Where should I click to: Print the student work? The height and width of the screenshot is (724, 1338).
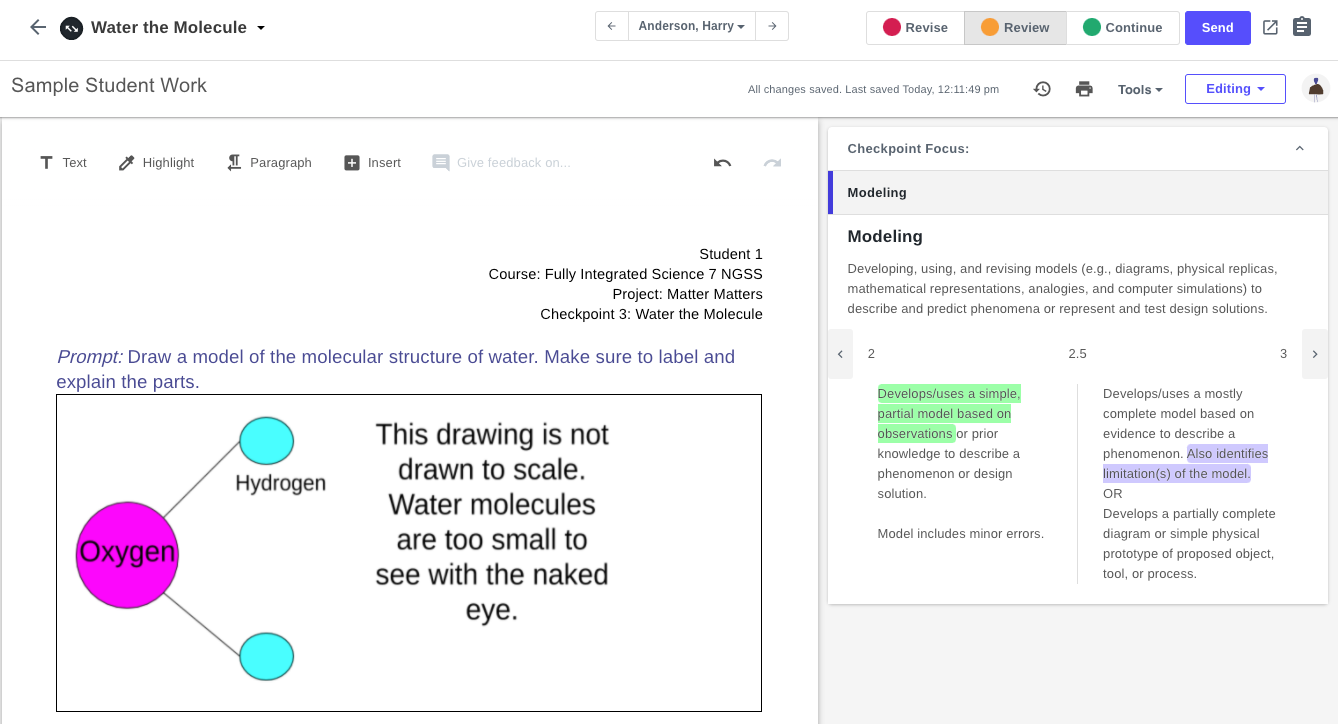click(x=1084, y=89)
